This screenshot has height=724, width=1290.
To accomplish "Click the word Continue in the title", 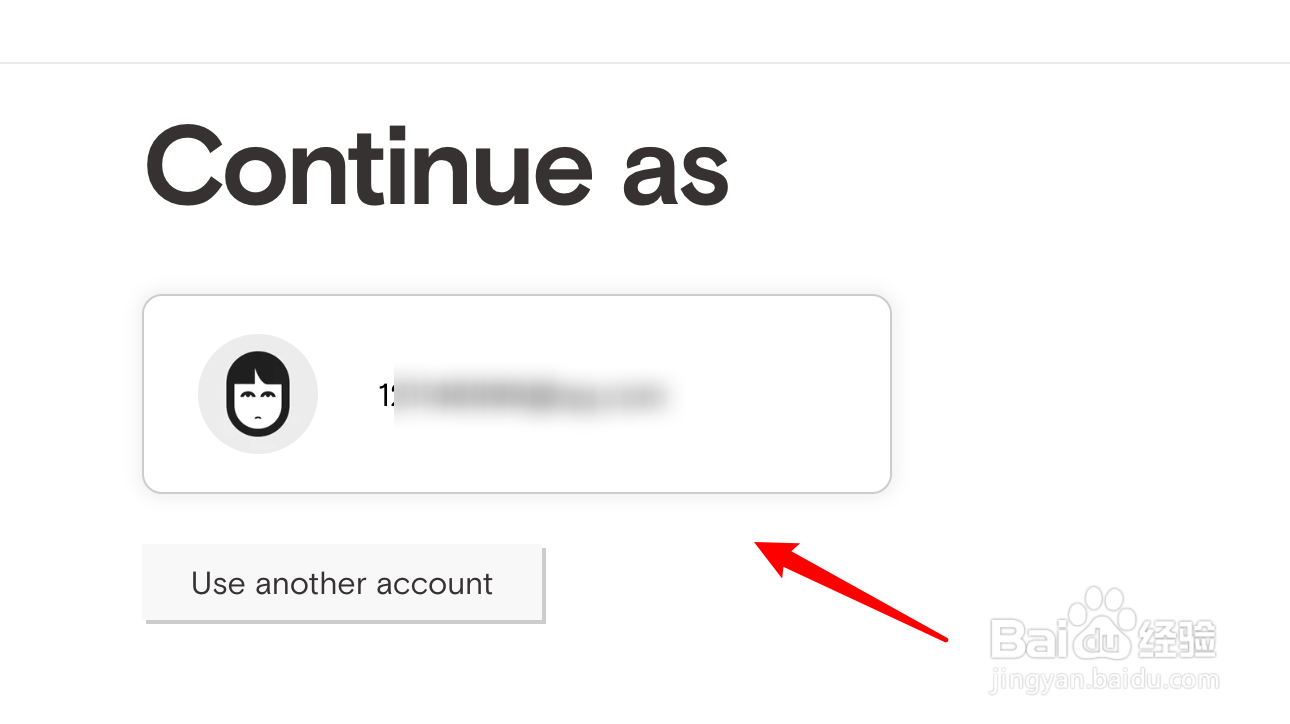I will (370, 166).
